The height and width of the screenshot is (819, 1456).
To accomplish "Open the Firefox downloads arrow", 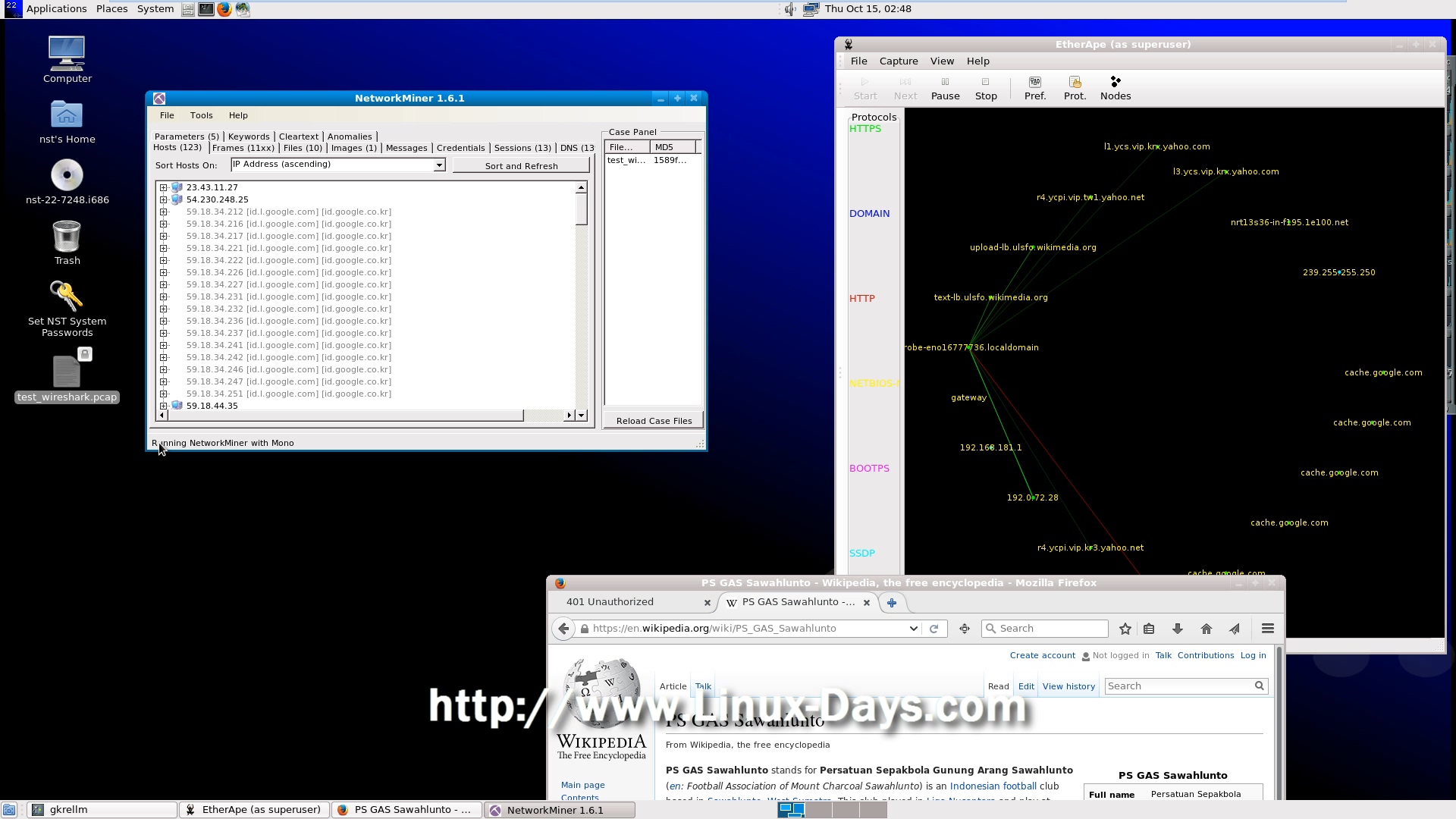I will (x=1178, y=629).
